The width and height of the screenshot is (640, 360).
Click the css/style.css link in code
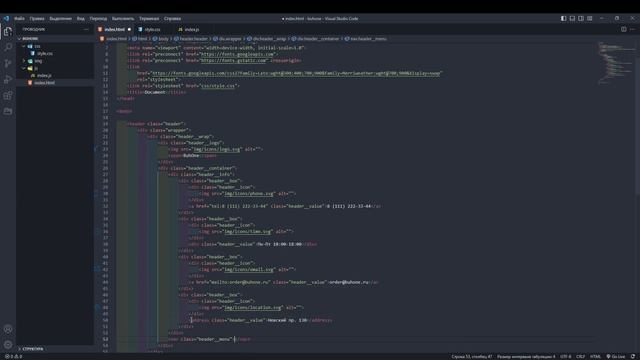218,86
